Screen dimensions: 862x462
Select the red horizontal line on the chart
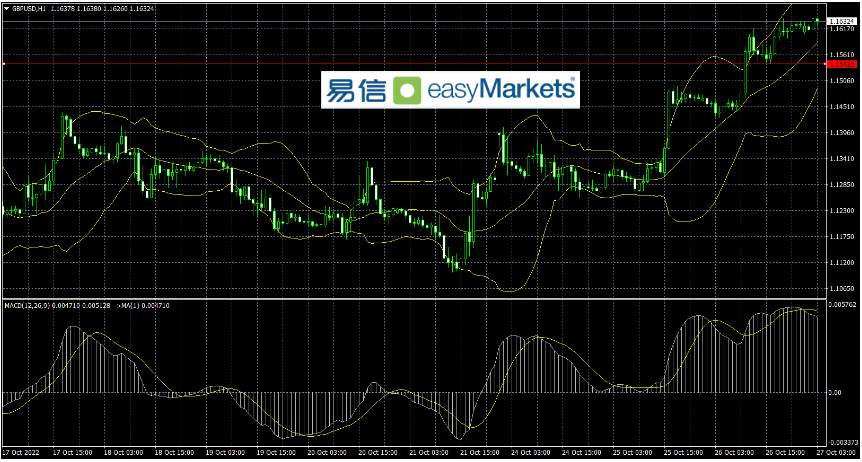413,64
